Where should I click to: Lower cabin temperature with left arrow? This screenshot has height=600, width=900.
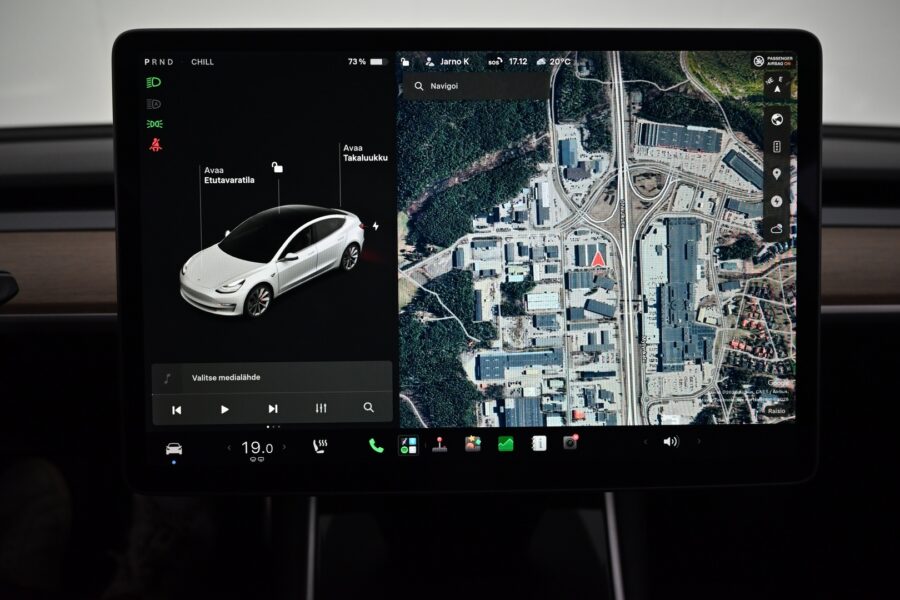point(229,448)
